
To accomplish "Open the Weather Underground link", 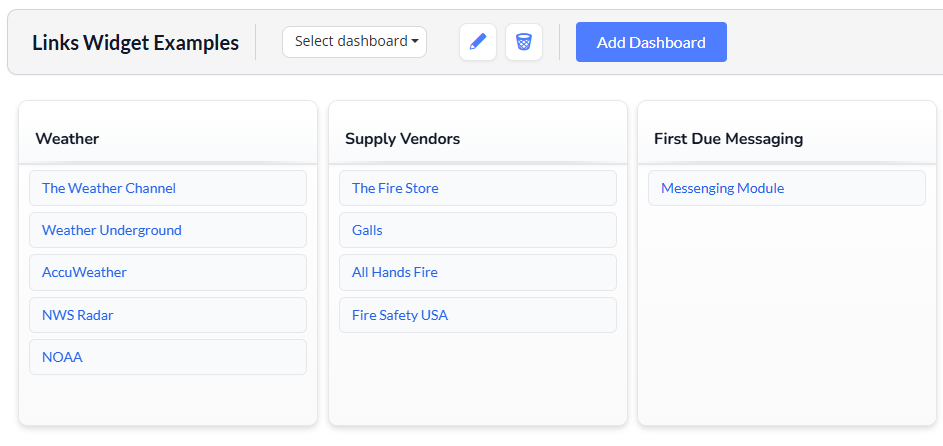I will point(112,230).
